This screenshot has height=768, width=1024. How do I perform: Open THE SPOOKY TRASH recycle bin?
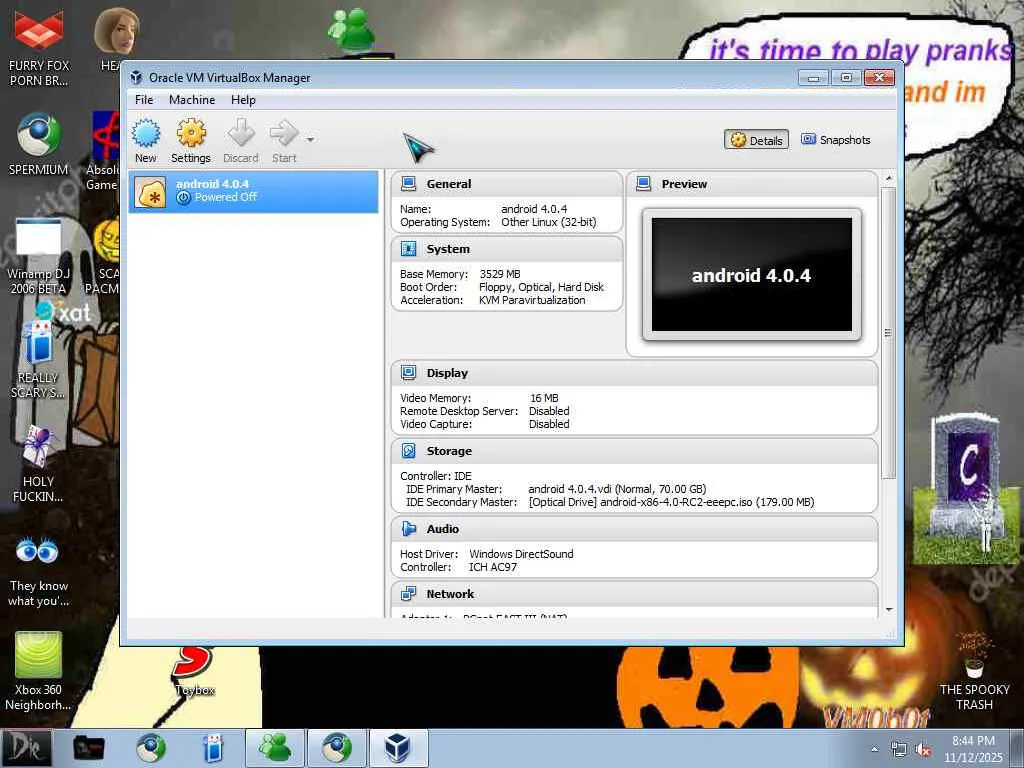(x=974, y=673)
